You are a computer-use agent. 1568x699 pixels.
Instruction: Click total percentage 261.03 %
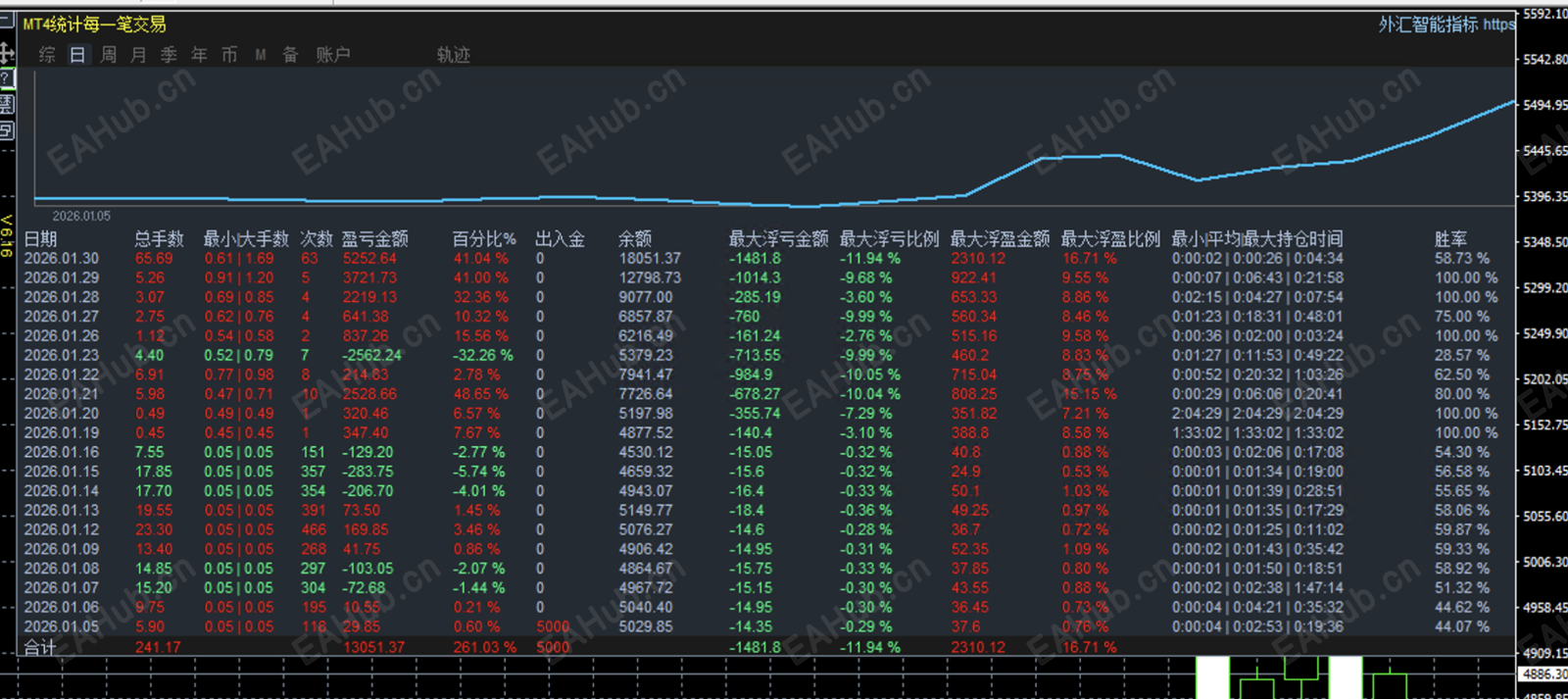[484, 647]
